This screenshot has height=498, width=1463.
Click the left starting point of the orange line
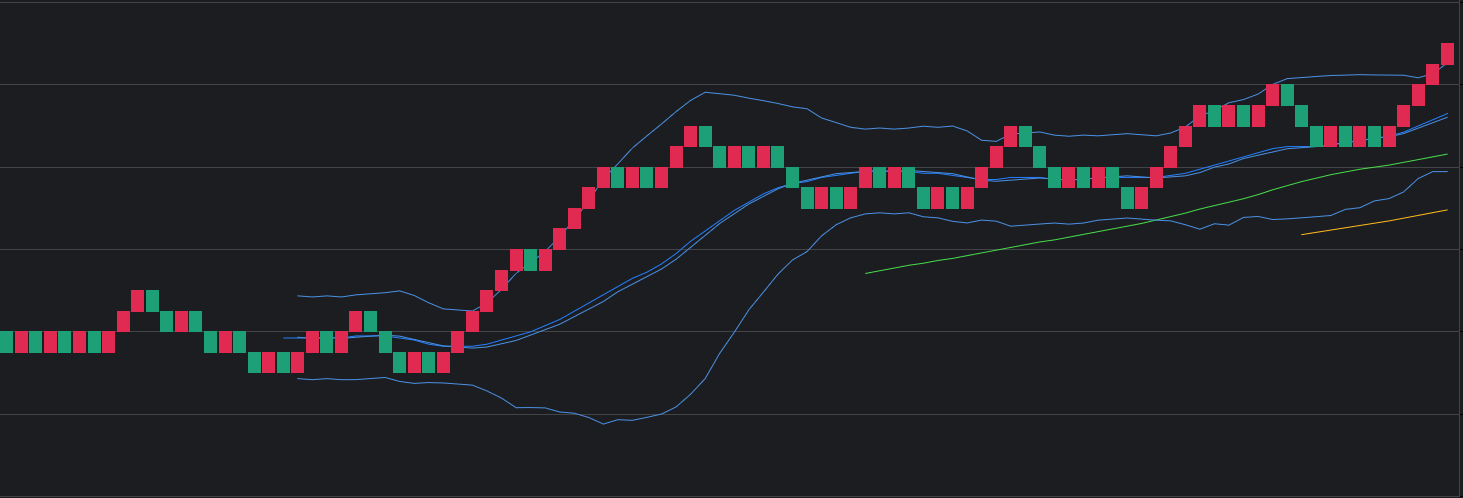tap(1302, 235)
